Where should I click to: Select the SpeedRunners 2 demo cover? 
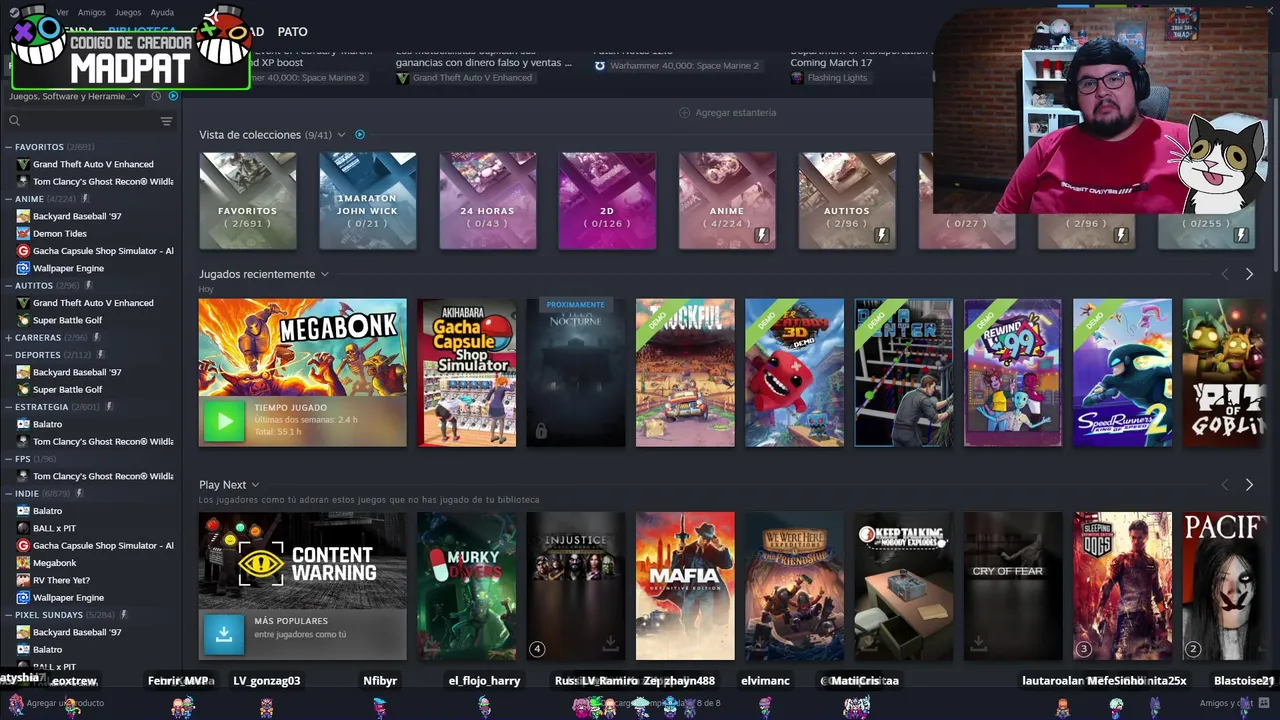(1122, 372)
